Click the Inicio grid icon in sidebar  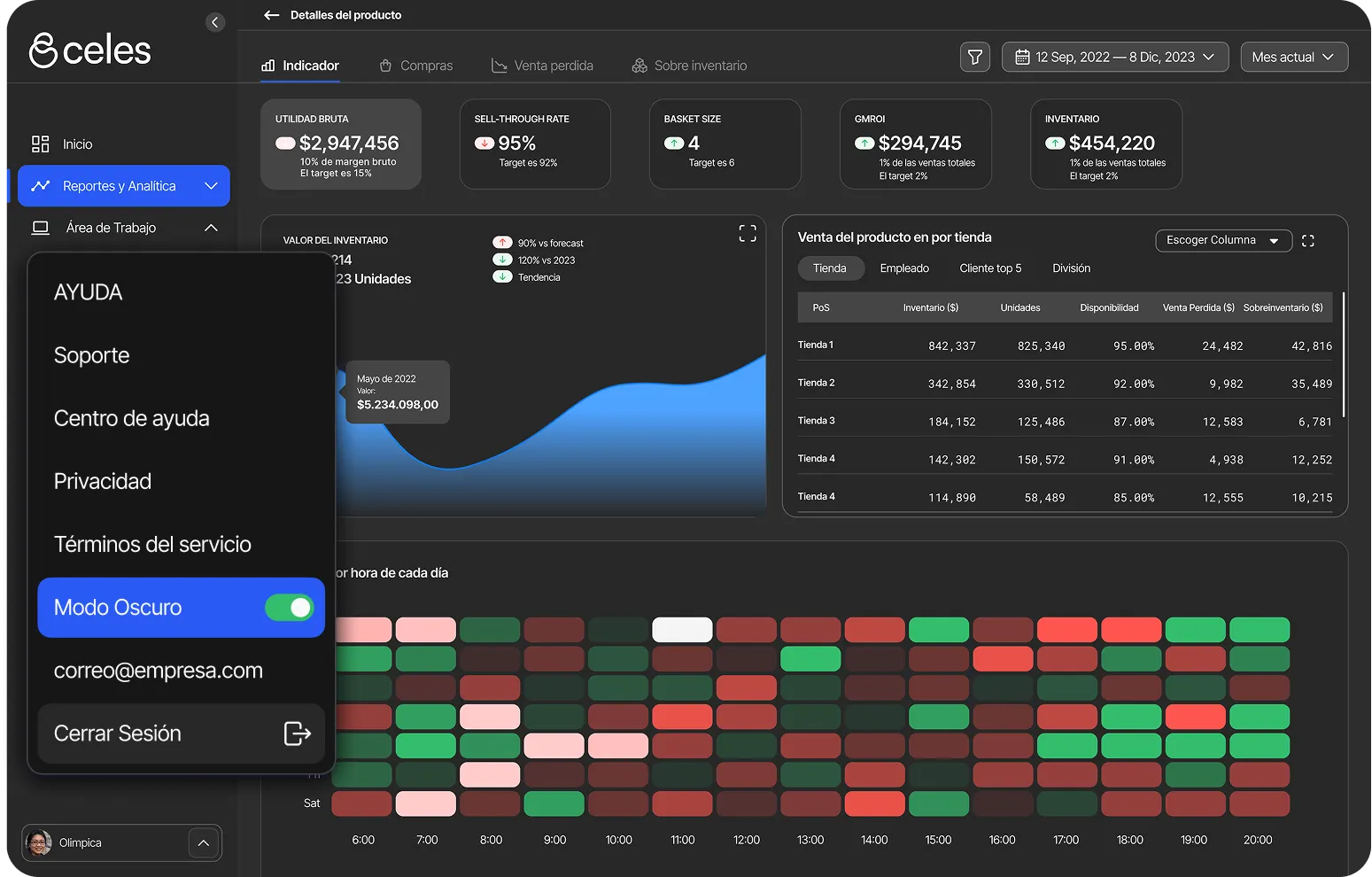pos(41,144)
